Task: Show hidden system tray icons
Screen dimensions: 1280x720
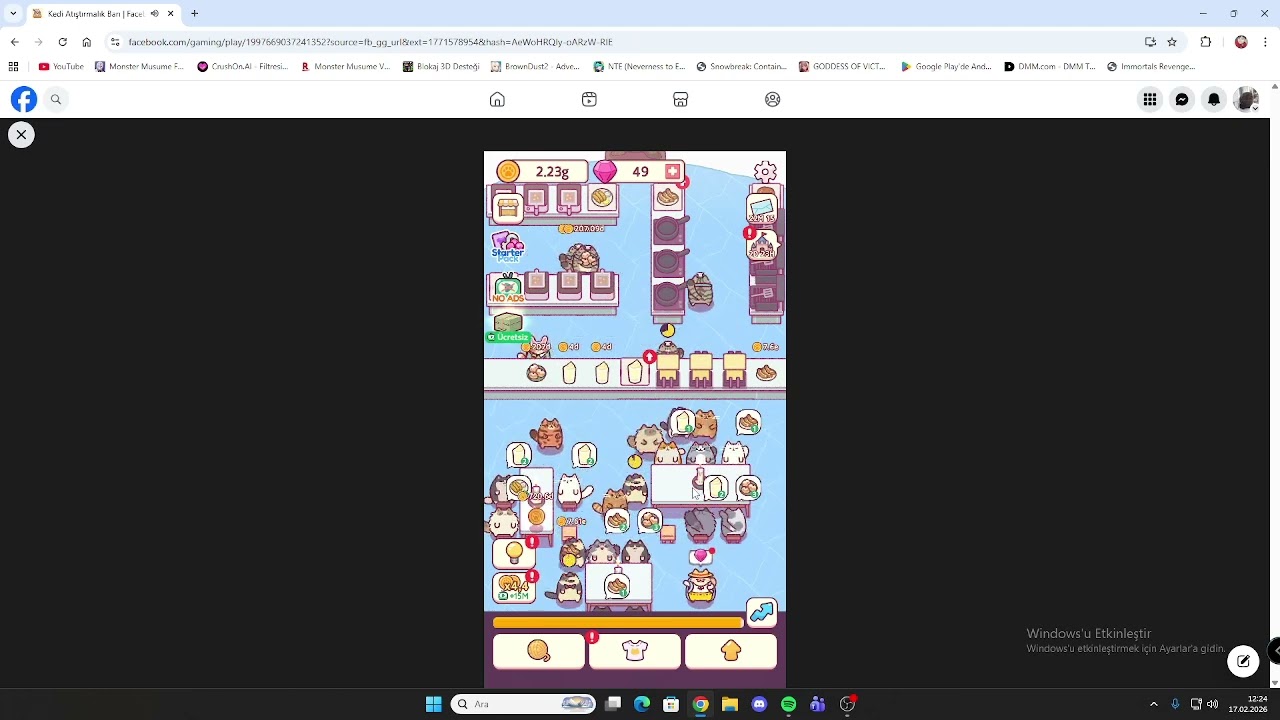Action: 1153,704
